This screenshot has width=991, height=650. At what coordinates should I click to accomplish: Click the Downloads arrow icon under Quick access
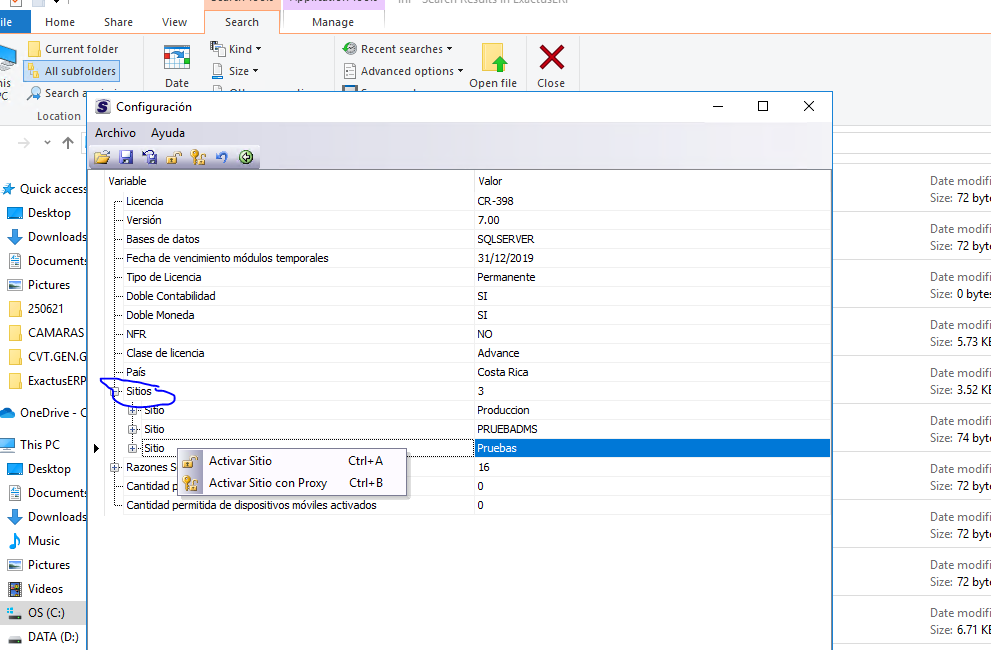tap(15, 237)
